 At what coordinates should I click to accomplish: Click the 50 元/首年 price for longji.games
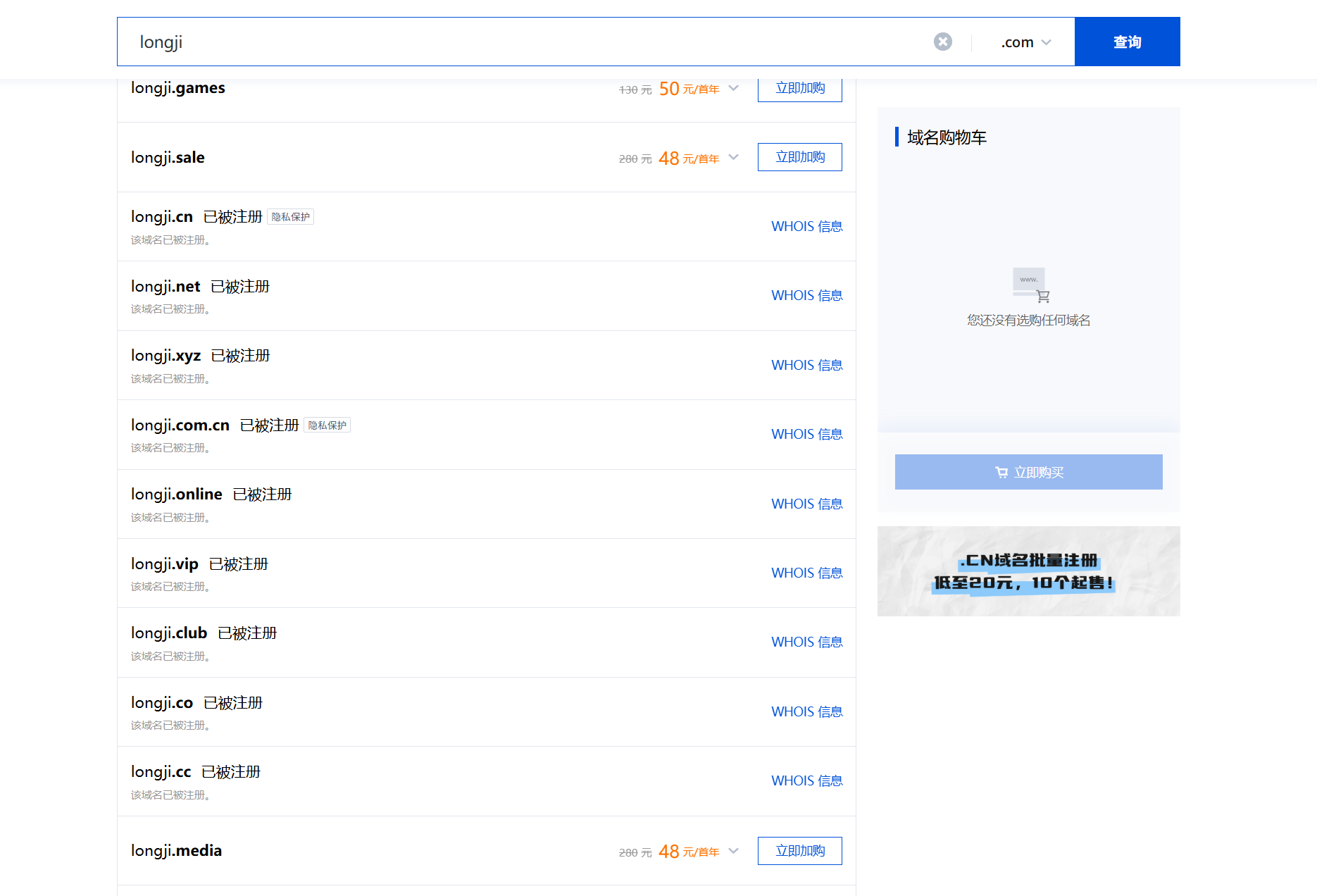[x=689, y=89]
